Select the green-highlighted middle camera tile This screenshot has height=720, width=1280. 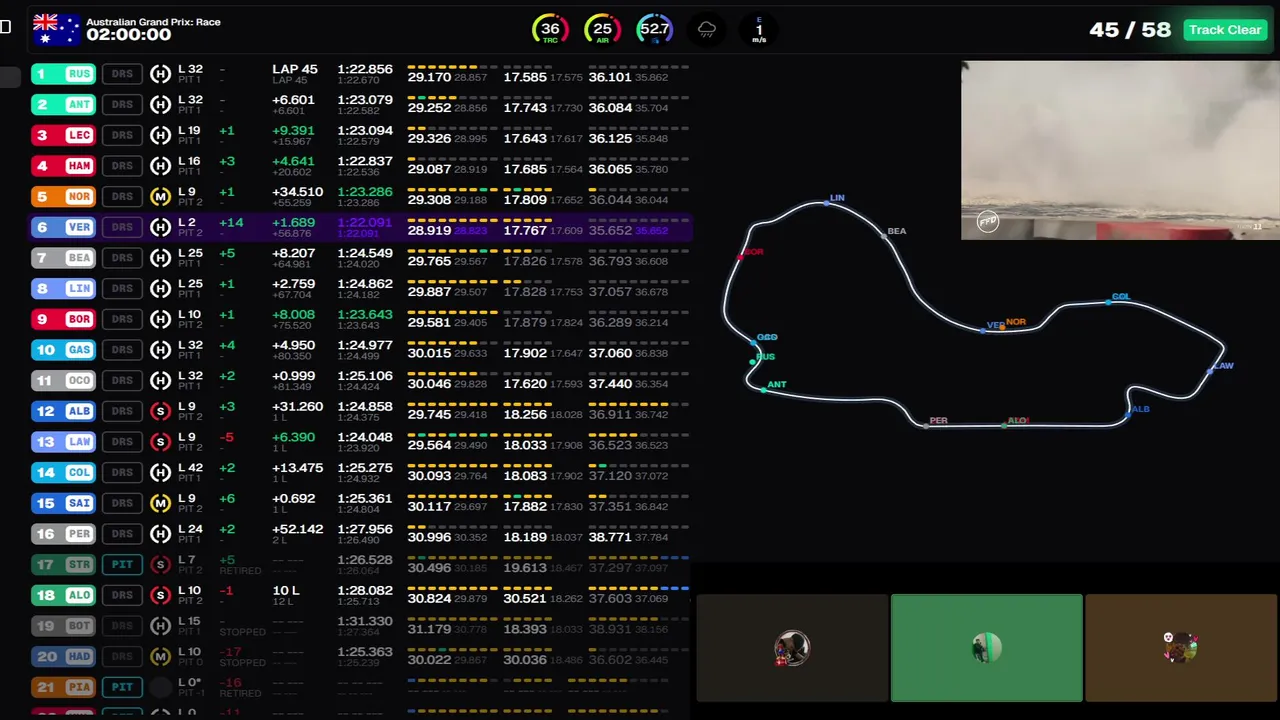[986, 648]
